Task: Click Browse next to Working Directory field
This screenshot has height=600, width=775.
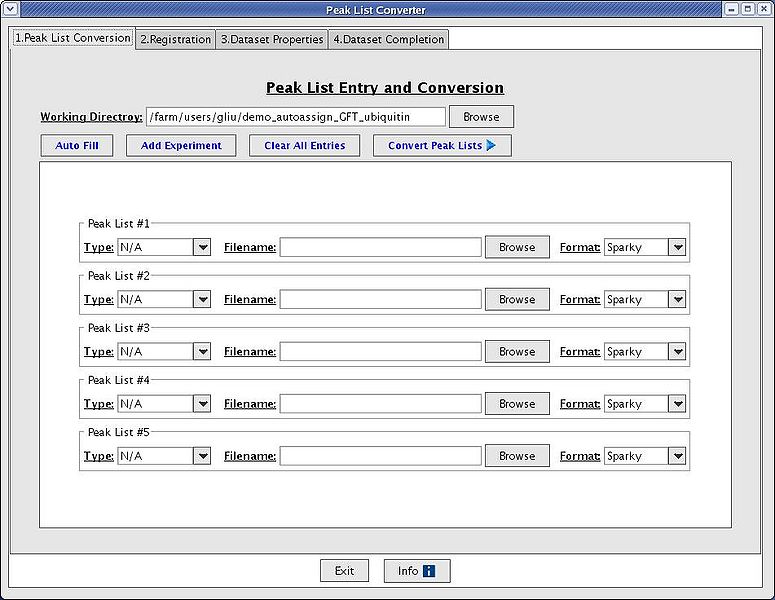Action: click(481, 117)
